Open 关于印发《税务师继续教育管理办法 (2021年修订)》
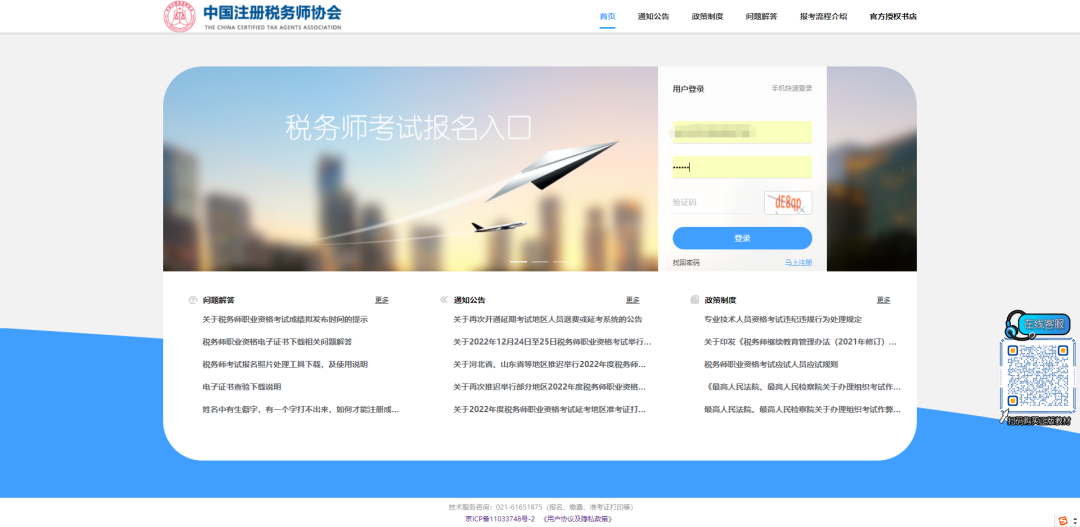The height and width of the screenshot is (527, 1080). [x=800, y=342]
